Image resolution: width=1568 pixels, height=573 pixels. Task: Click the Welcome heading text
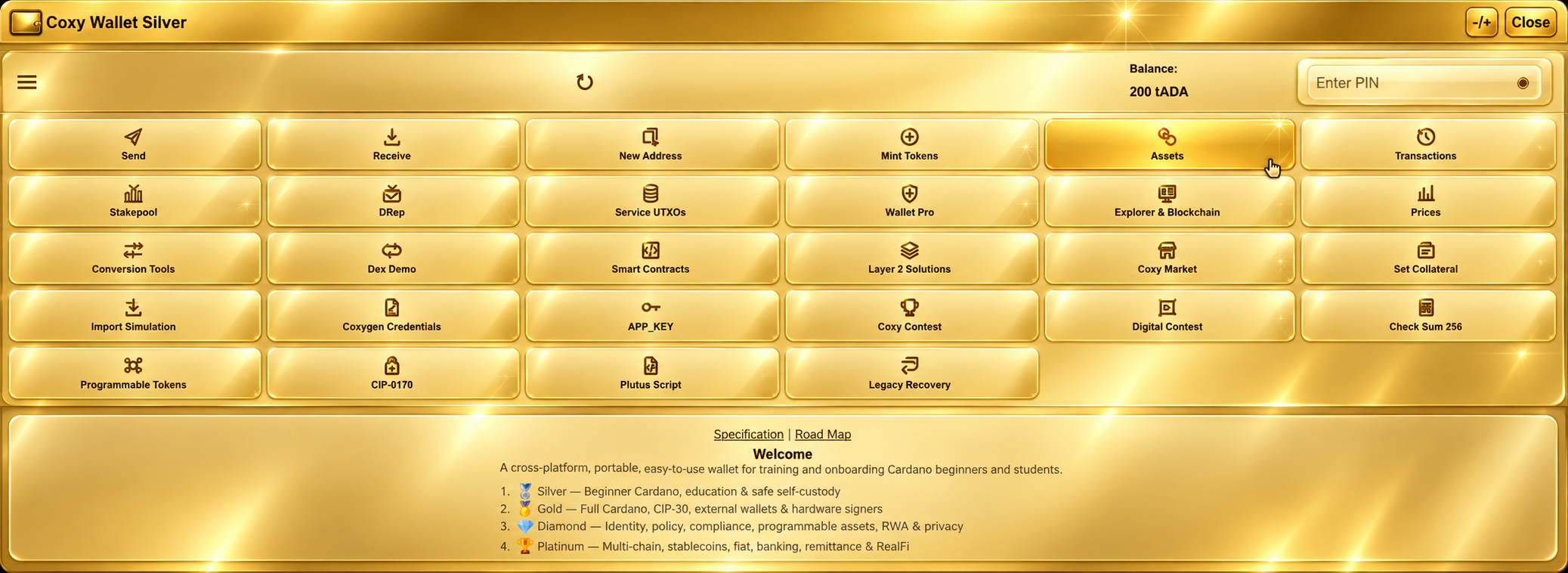[x=782, y=454]
